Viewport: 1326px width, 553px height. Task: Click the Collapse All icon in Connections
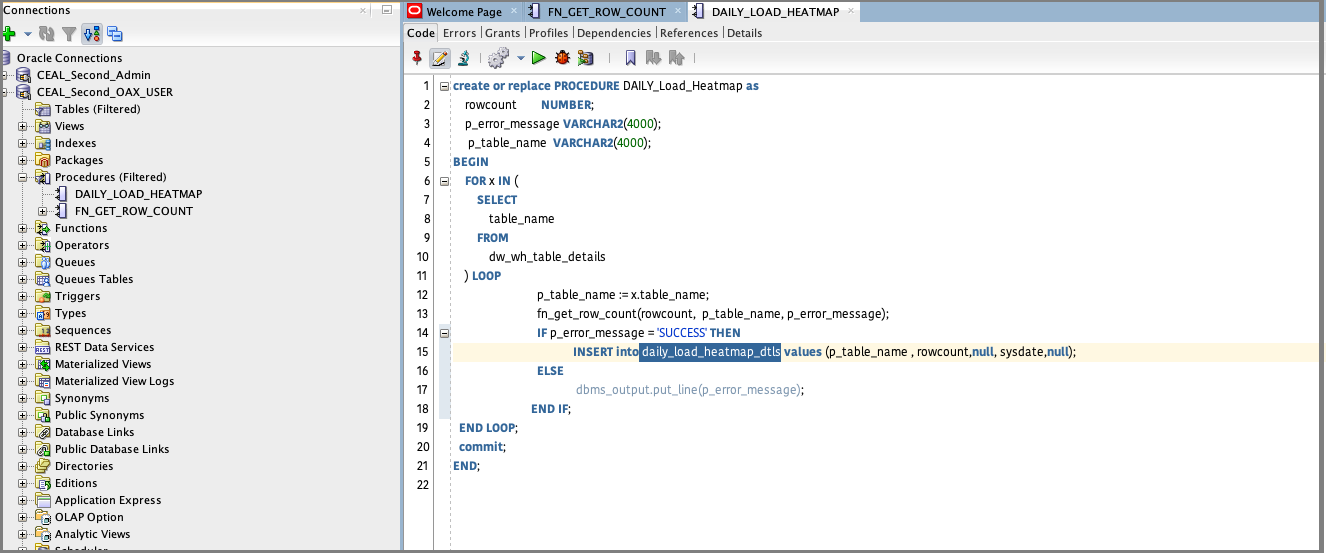pos(115,34)
